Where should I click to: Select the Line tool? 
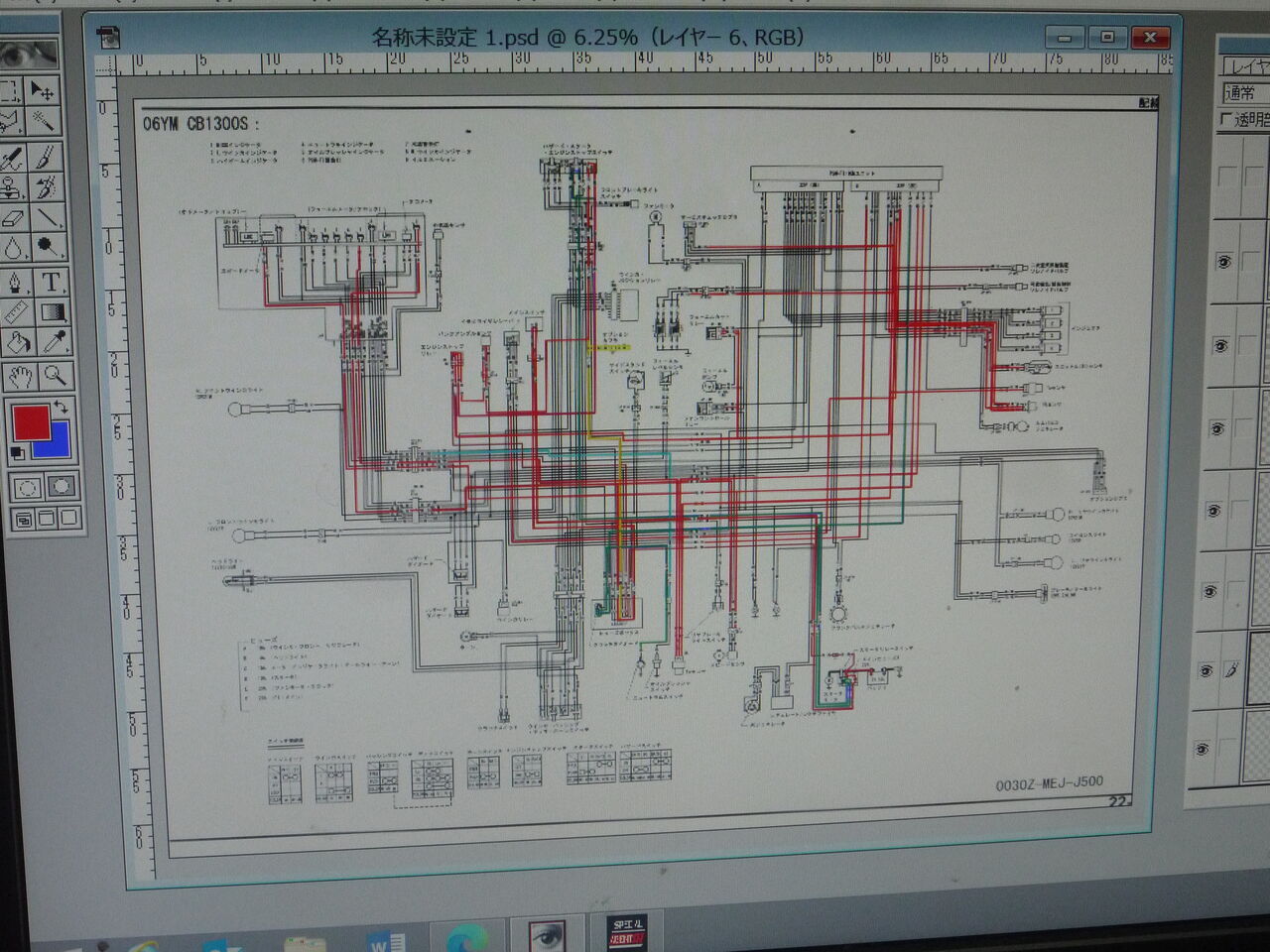(48, 217)
